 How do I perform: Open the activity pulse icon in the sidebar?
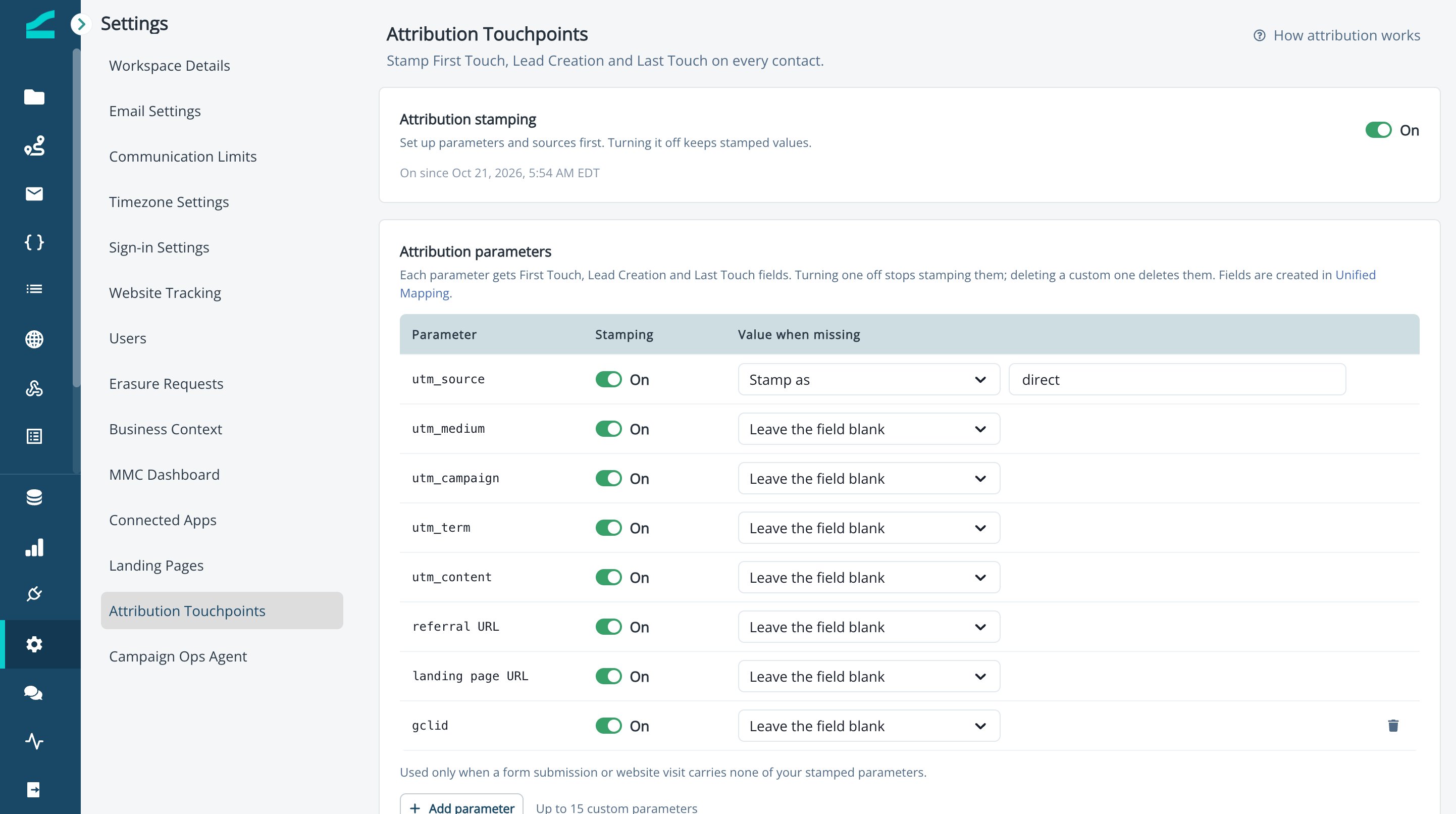coord(34,741)
